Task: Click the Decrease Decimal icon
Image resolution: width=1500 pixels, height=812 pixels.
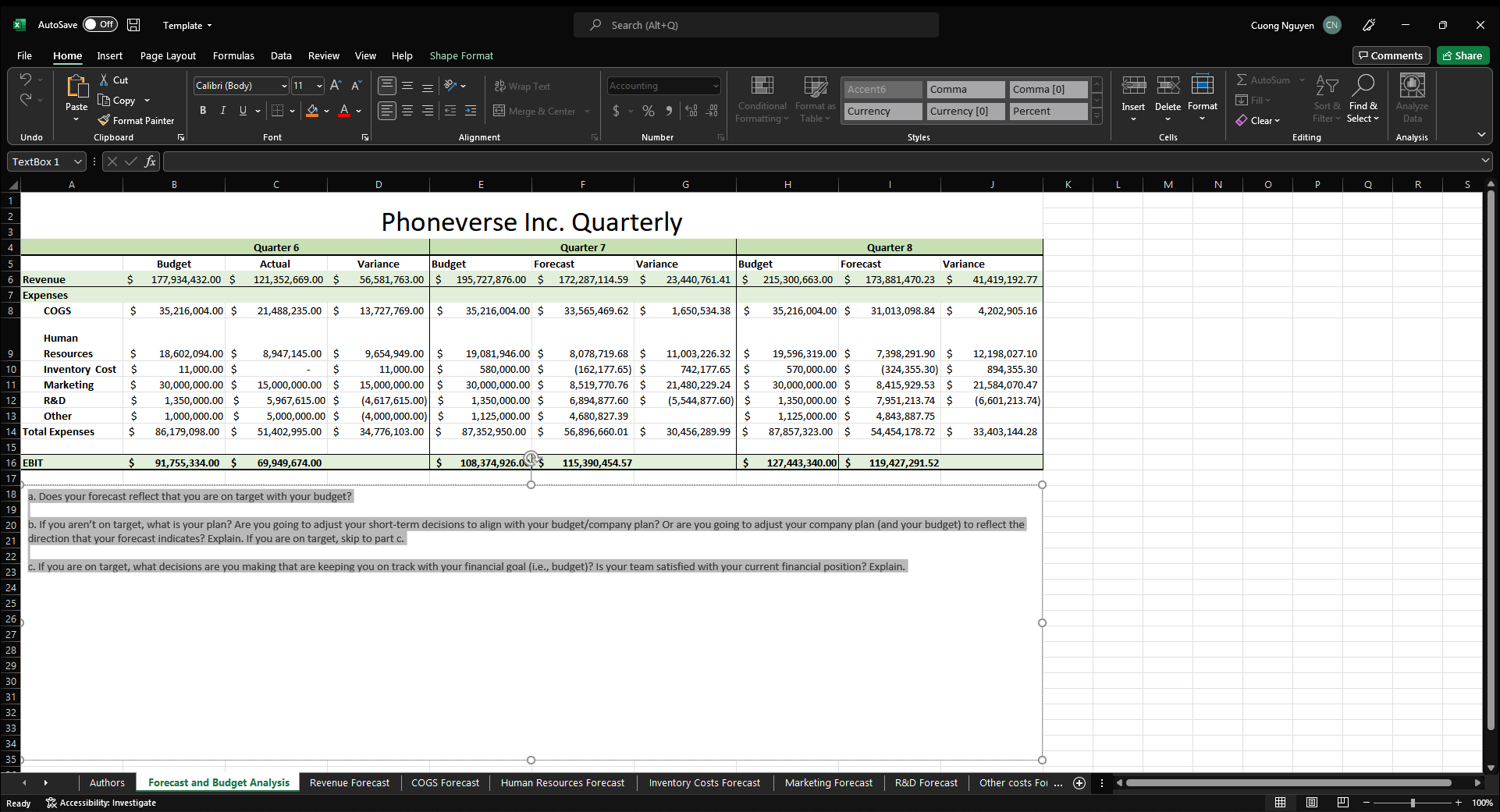Action: pos(712,111)
